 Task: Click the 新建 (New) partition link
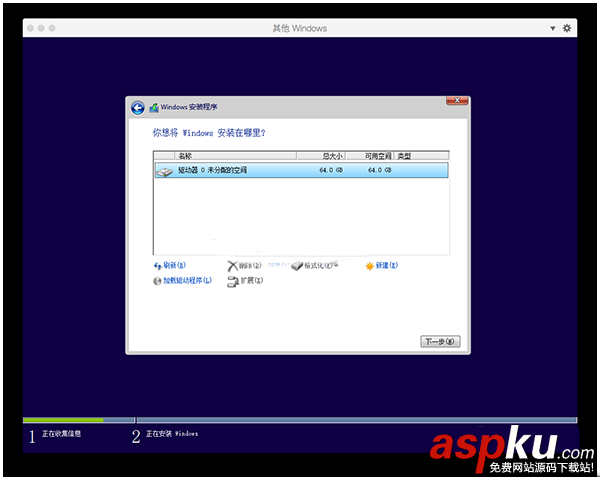[386, 265]
